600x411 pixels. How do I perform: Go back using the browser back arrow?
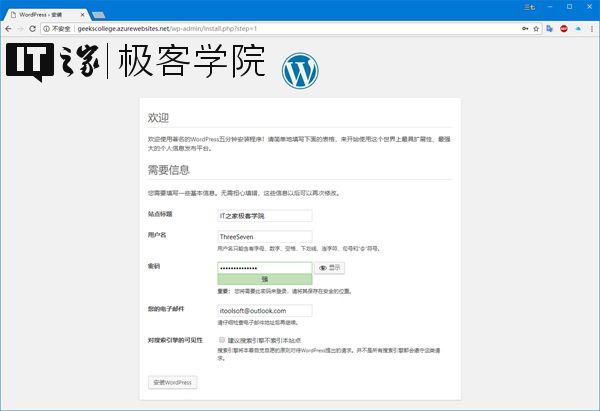click(8, 29)
